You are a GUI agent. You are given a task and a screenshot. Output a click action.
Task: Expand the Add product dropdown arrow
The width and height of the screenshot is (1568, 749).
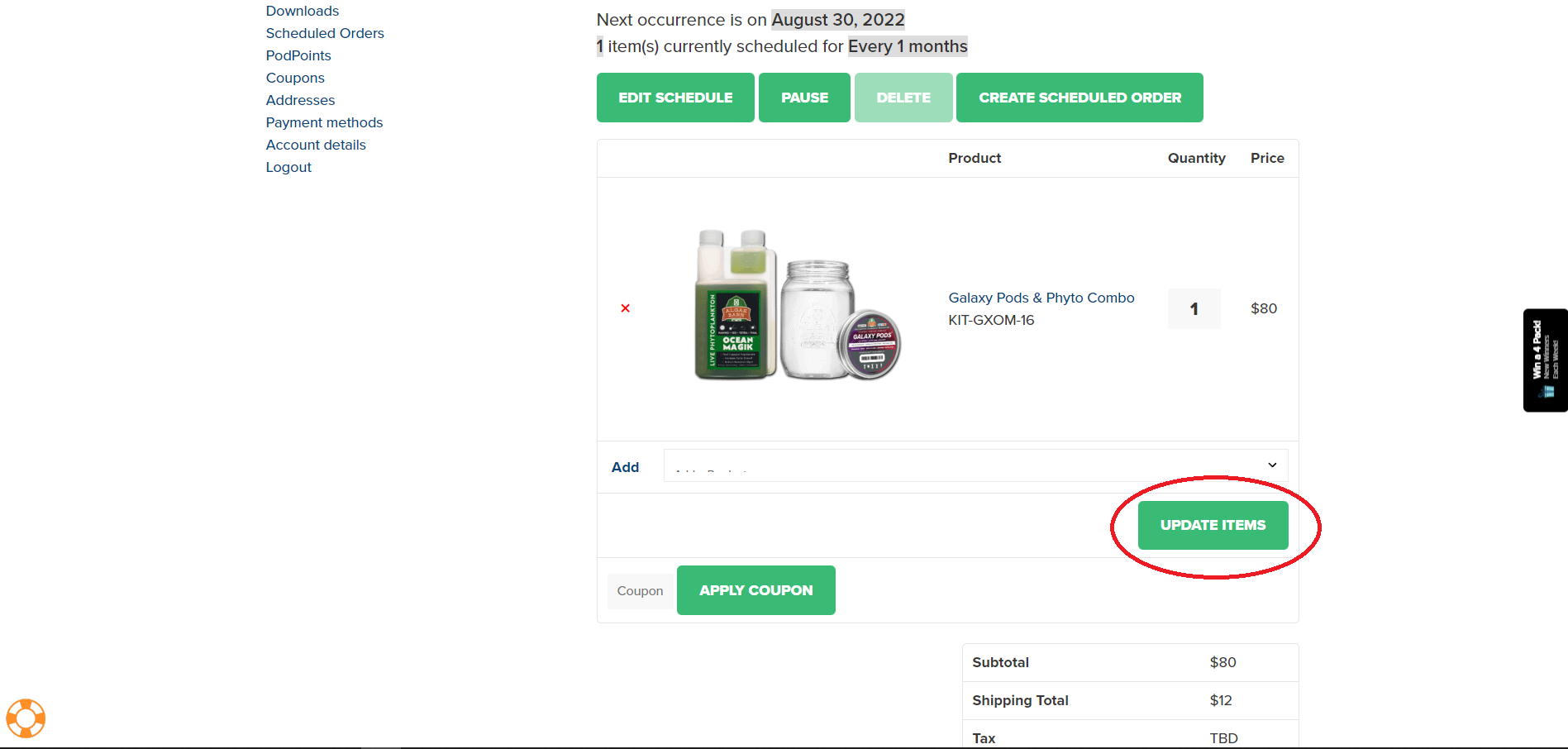tap(1272, 465)
